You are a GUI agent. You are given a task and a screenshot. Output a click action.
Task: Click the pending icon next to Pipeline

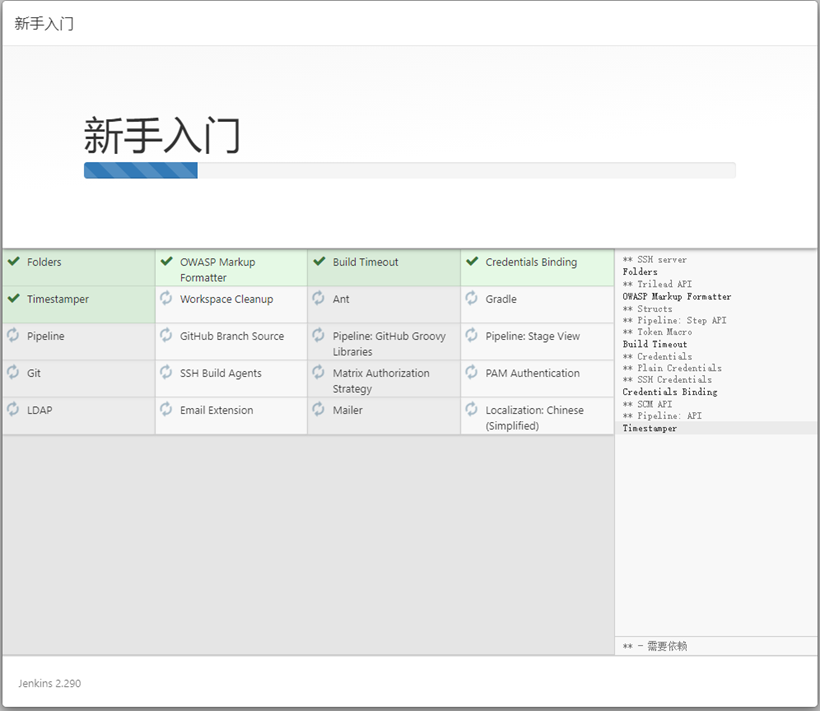pyautogui.click(x=13, y=335)
